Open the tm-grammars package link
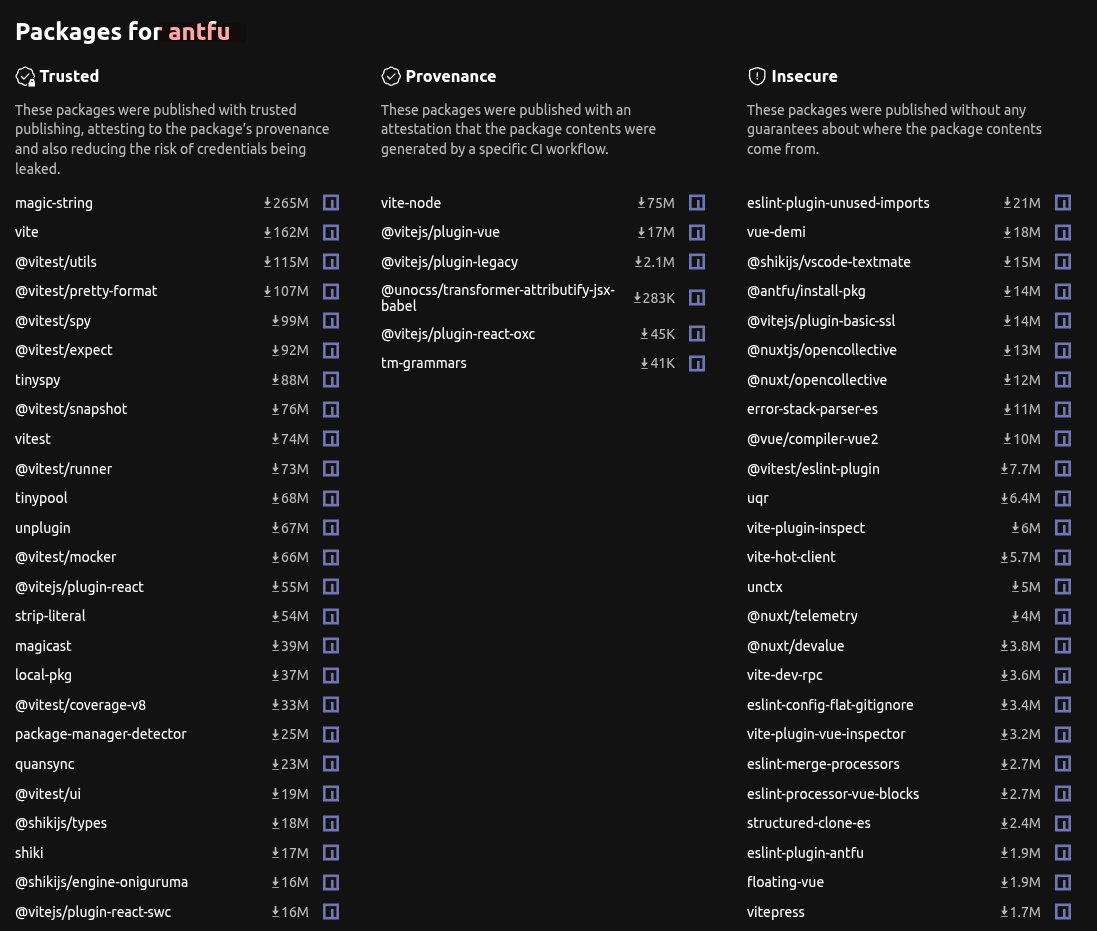 [x=423, y=364]
